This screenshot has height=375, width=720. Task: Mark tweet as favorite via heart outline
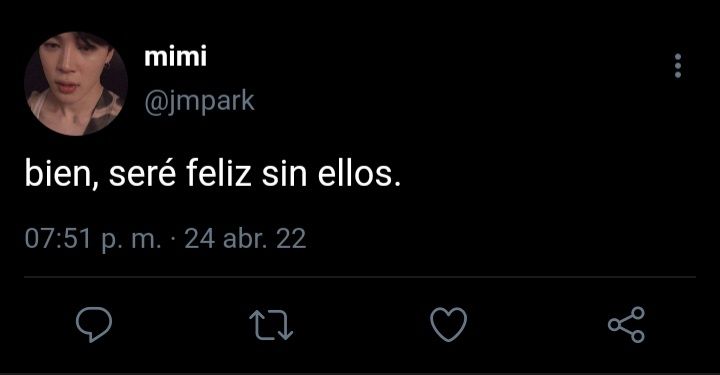pos(449,325)
